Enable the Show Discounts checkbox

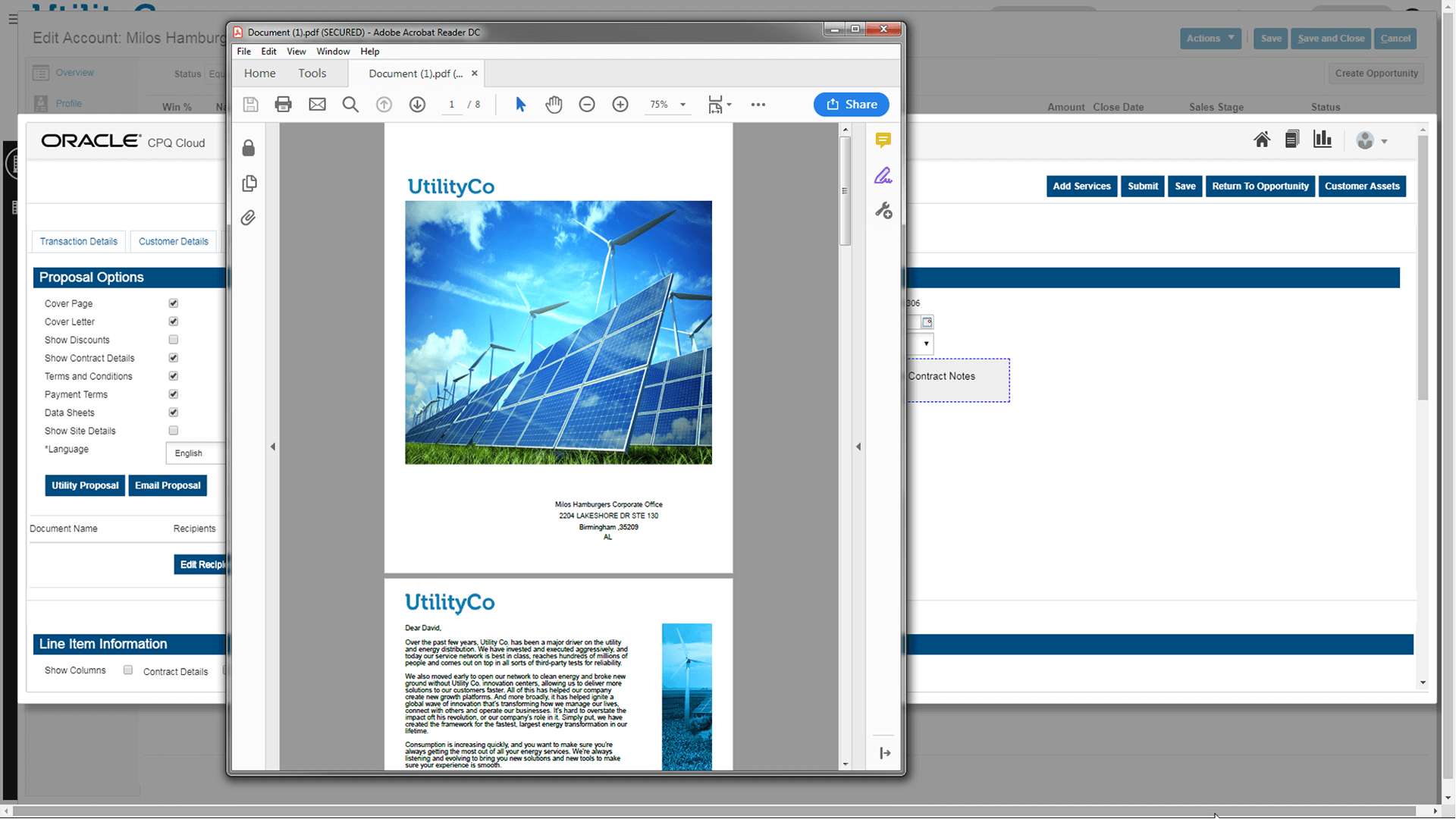tap(173, 340)
